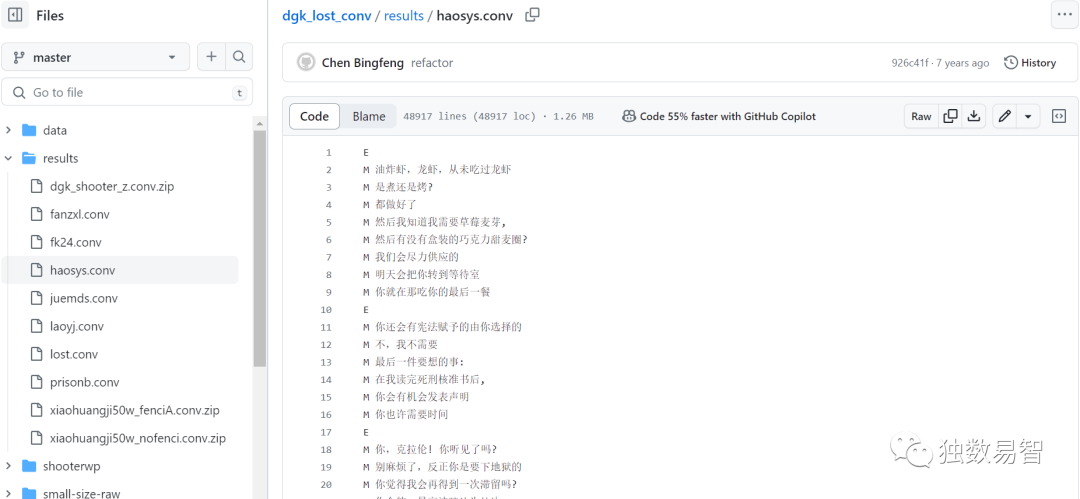Screen dimensions: 1080x499
Task: Open the Raw file view
Action: 921,116
